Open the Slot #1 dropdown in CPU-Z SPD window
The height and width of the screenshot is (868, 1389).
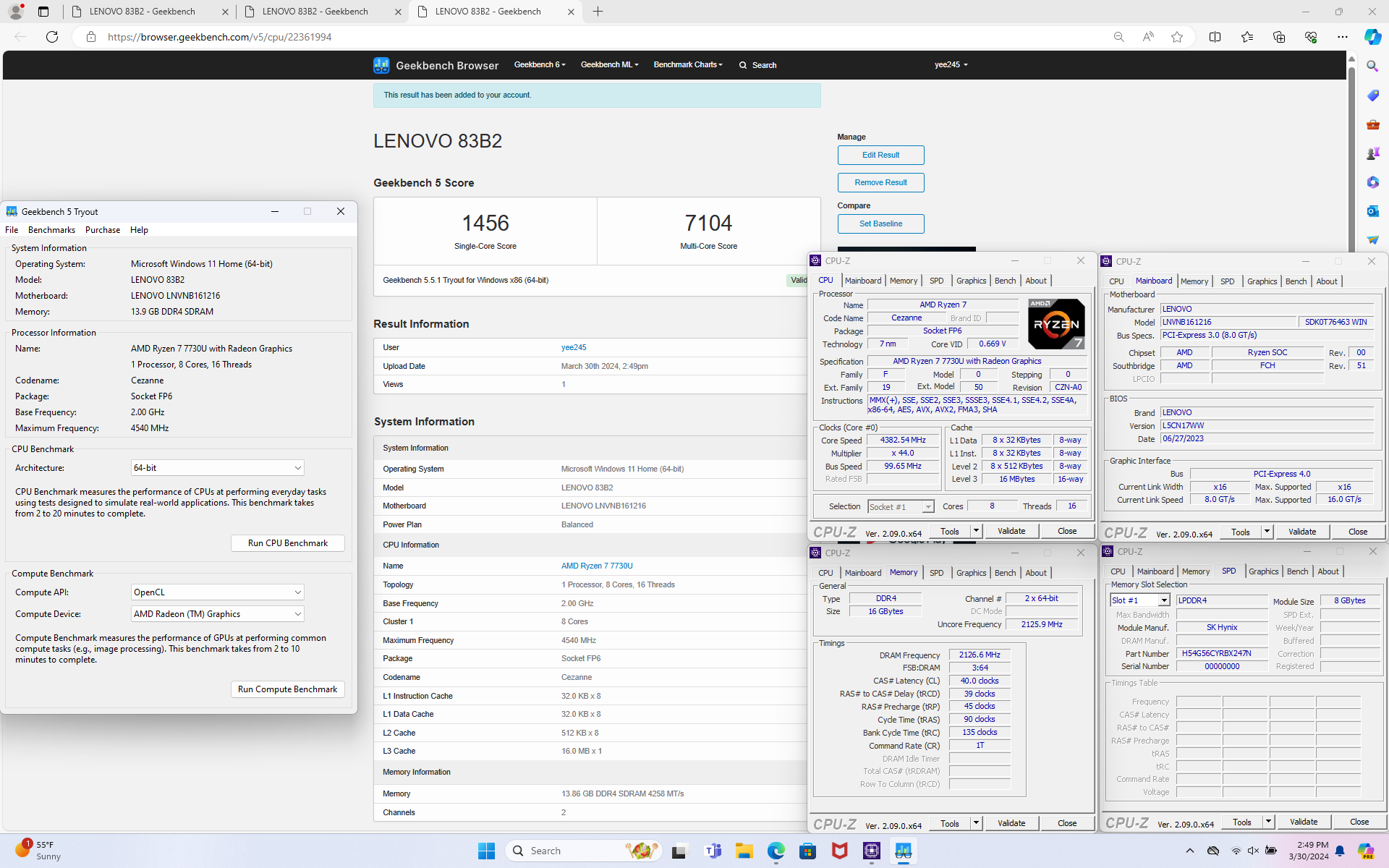1140,600
